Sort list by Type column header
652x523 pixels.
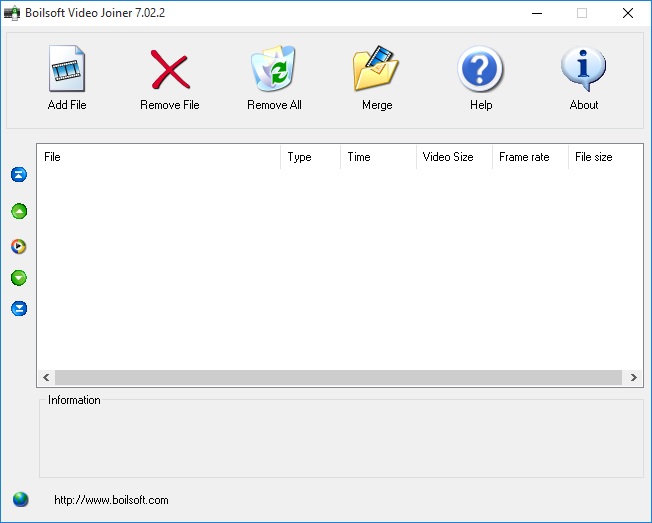(x=311, y=157)
